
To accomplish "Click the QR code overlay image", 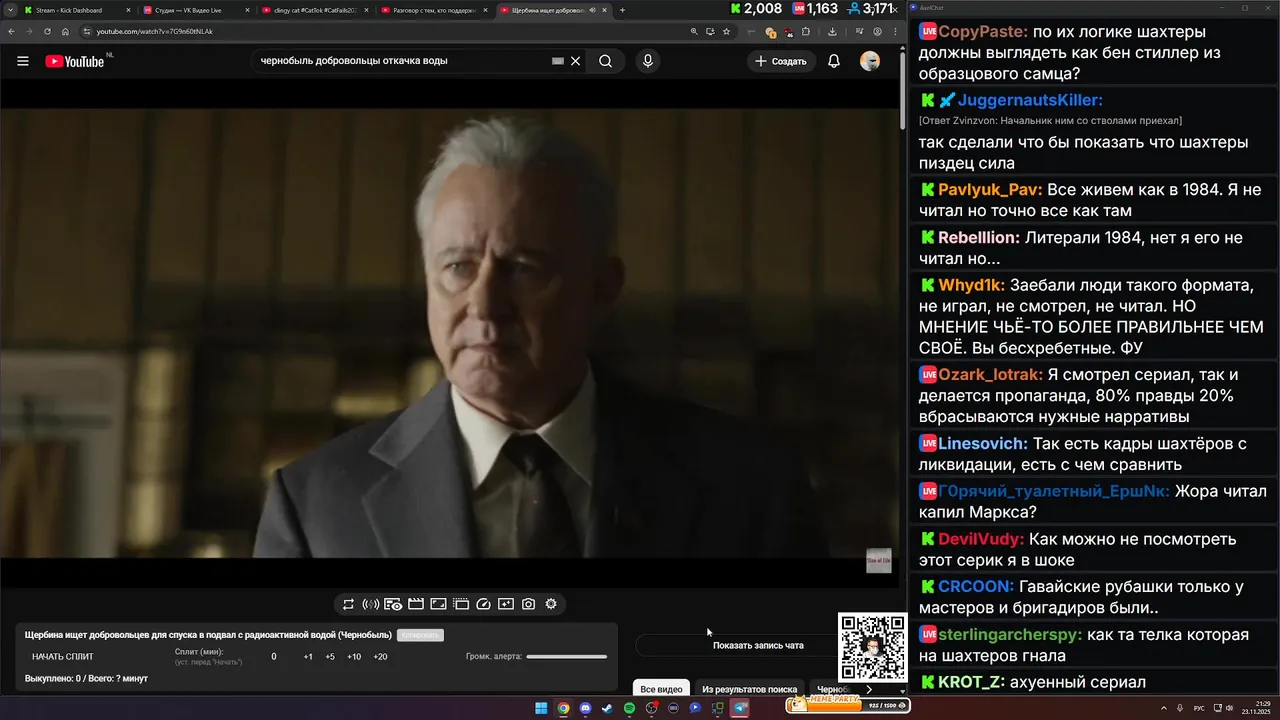I will pyautogui.click(x=873, y=647).
